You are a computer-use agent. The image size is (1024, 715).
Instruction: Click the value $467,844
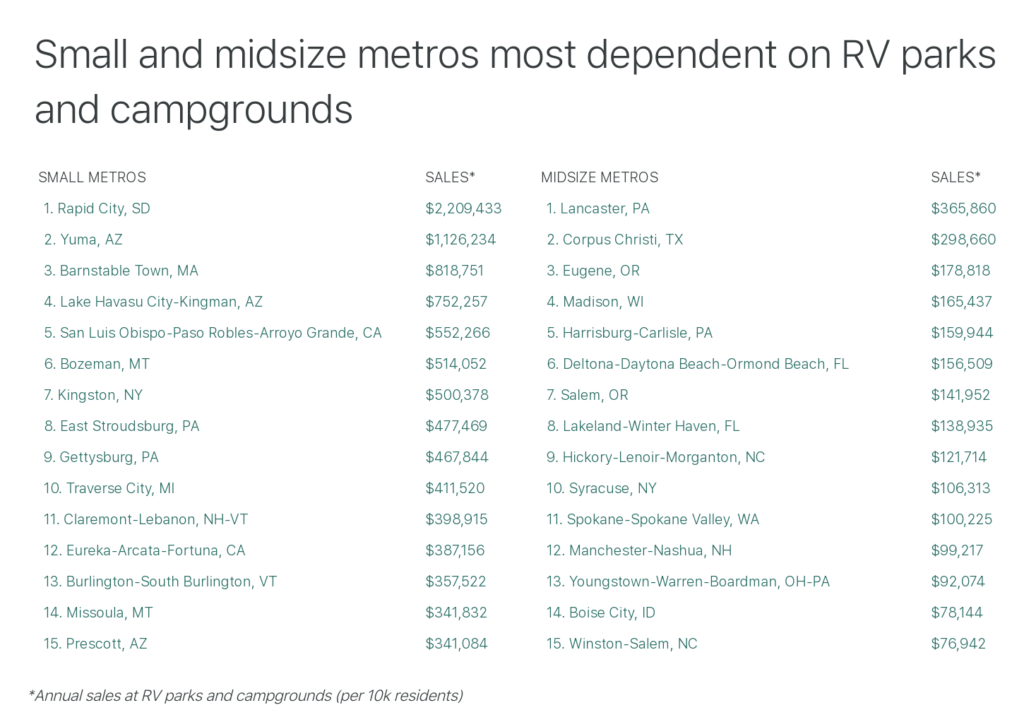click(x=456, y=457)
